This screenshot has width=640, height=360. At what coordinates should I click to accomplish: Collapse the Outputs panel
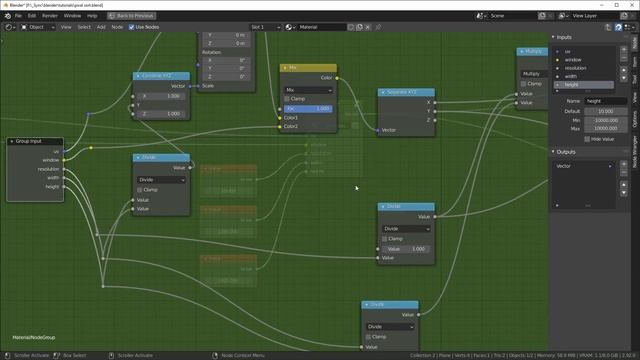[553, 152]
